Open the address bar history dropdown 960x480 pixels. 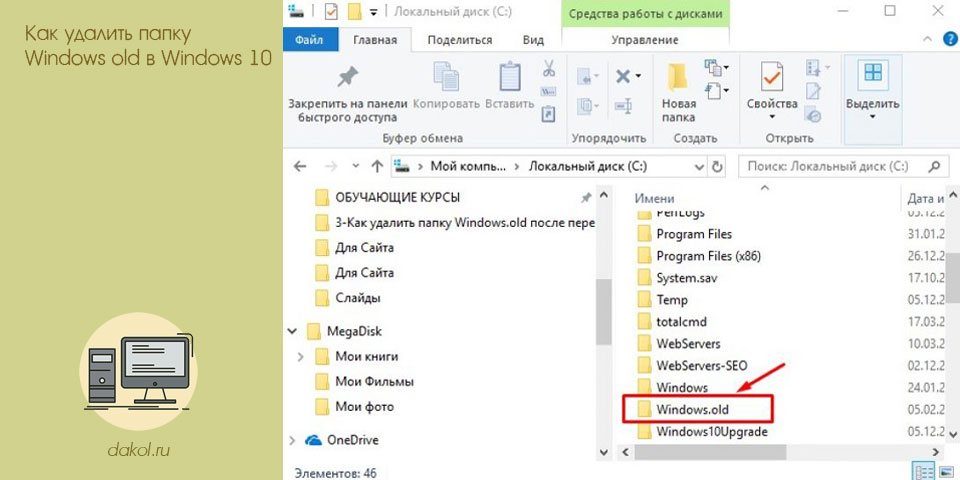pos(700,167)
